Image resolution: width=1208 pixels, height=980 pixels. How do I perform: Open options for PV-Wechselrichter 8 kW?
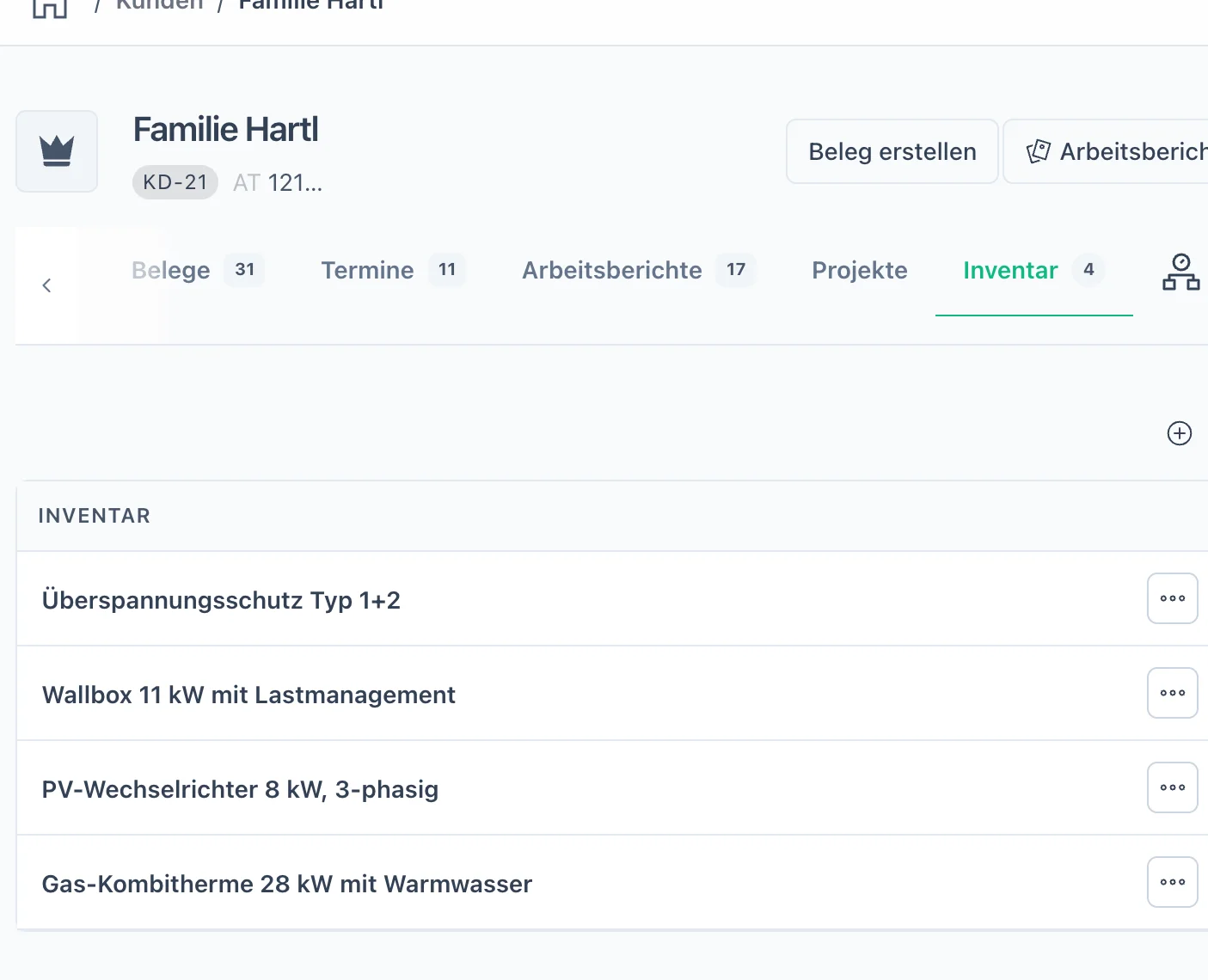(1173, 787)
